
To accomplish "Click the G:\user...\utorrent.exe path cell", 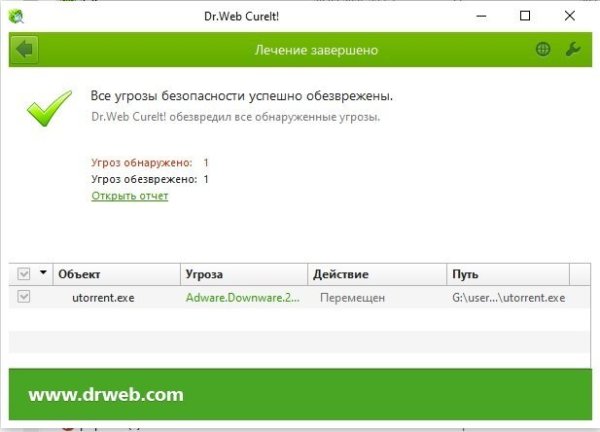I will pos(509,298).
